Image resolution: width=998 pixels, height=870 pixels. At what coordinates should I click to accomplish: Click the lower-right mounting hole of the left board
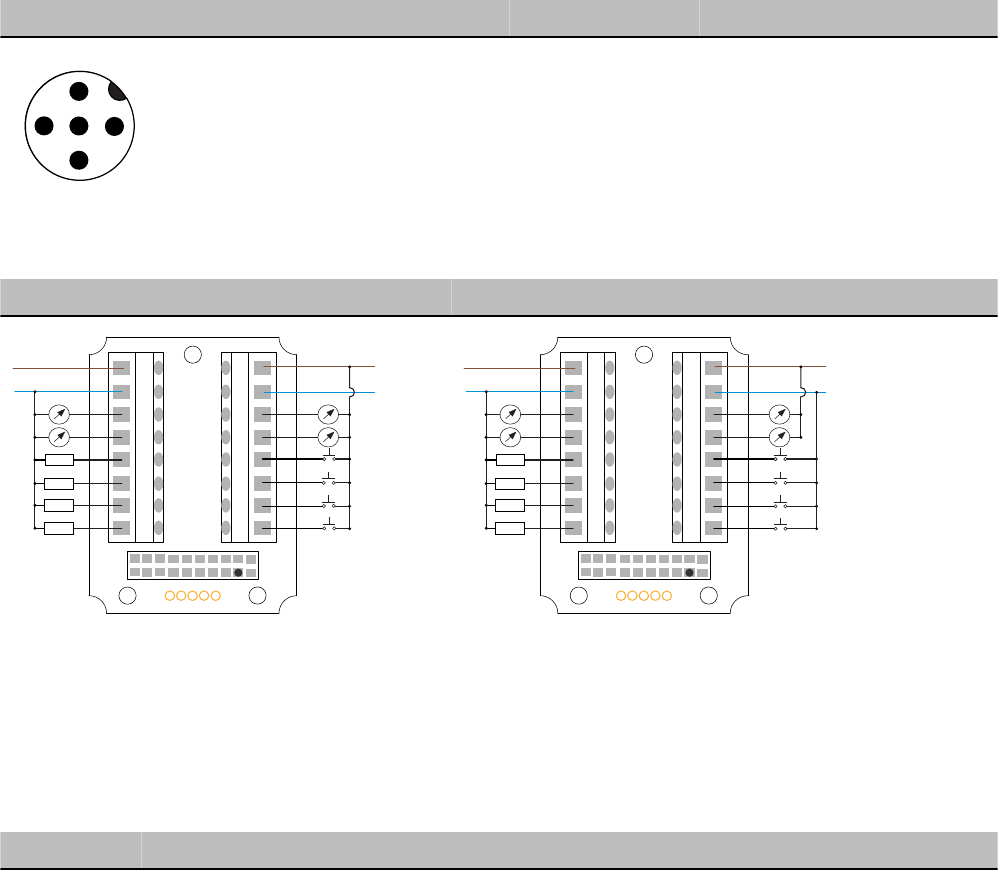[x=257, y=596]
